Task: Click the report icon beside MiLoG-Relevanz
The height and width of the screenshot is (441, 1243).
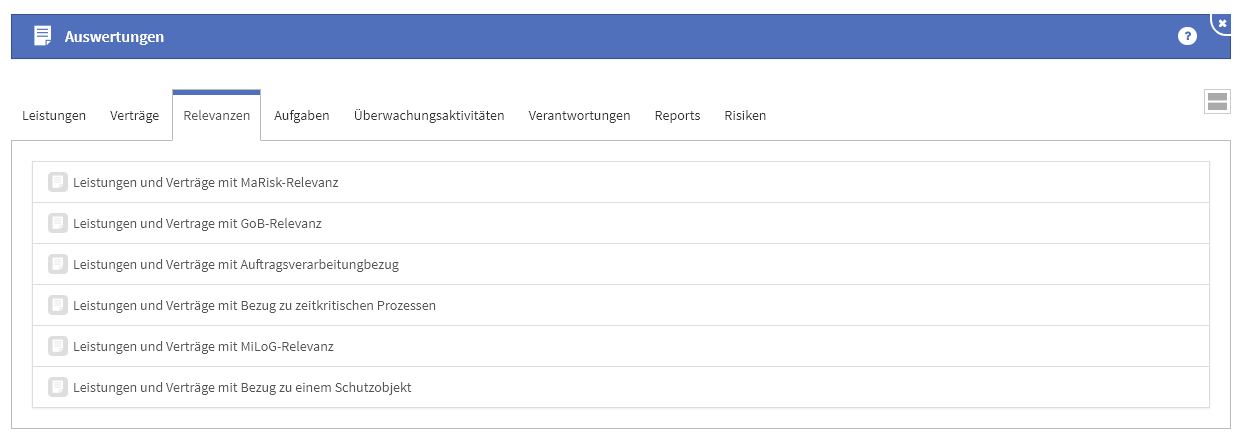Action: click(x=58, y=346)
